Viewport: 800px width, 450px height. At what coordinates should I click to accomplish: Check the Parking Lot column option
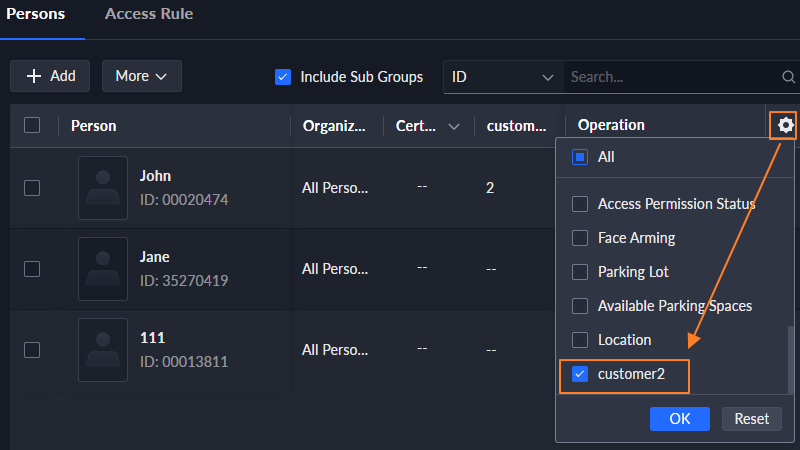point(579,272)
